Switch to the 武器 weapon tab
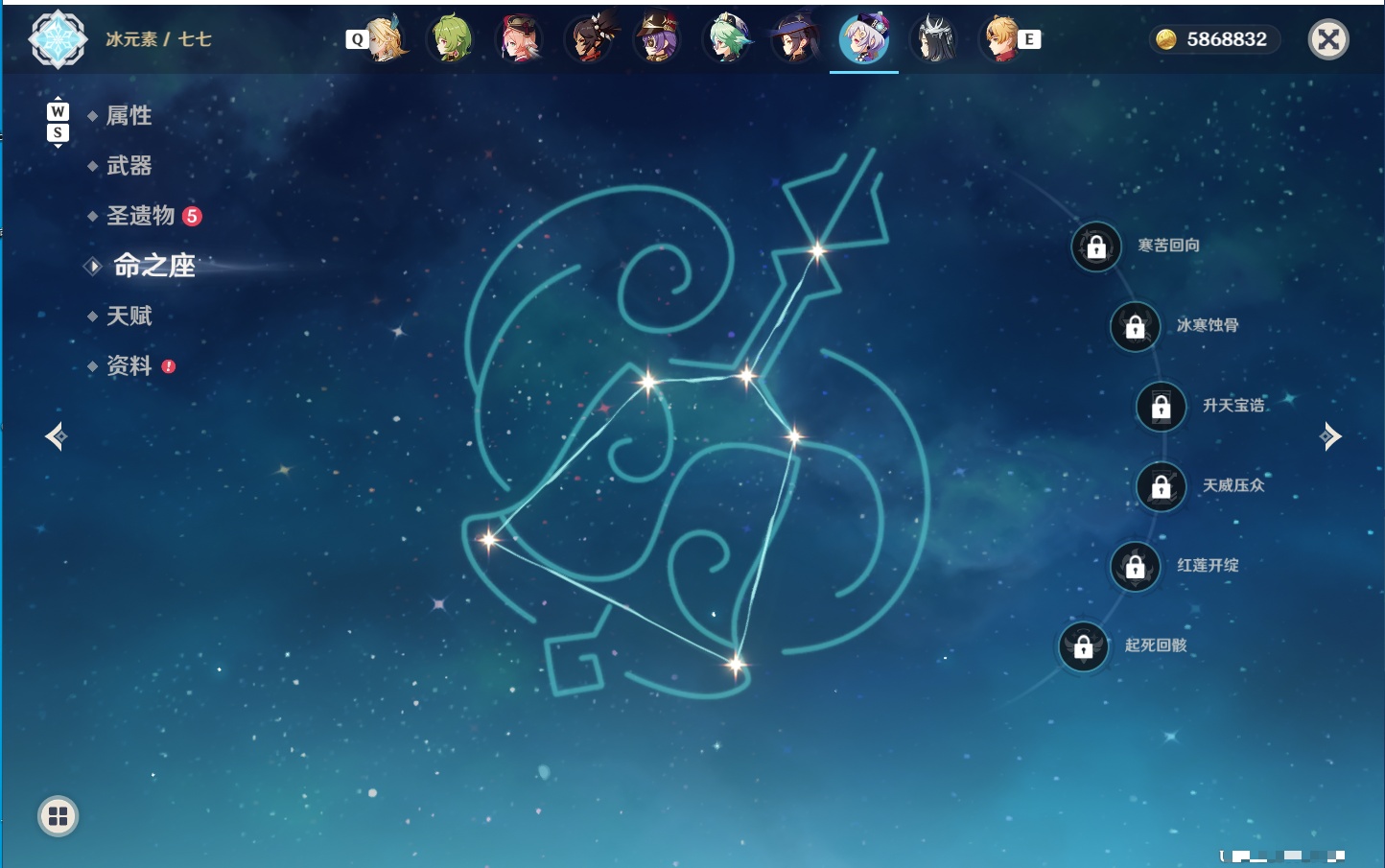 129,166
